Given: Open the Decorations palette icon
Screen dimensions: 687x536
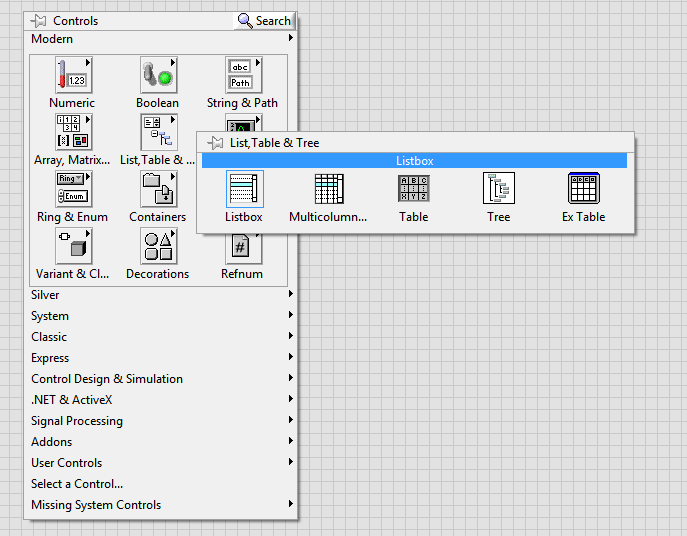Looking at the screenshot, I should (158, 246).
